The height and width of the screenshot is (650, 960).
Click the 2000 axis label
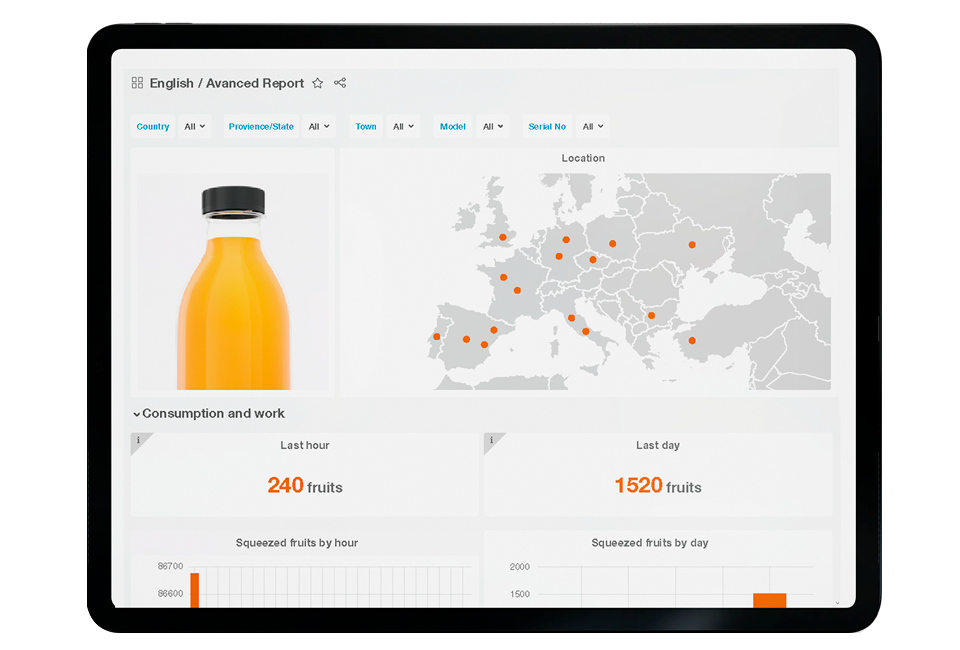point(519,567)
